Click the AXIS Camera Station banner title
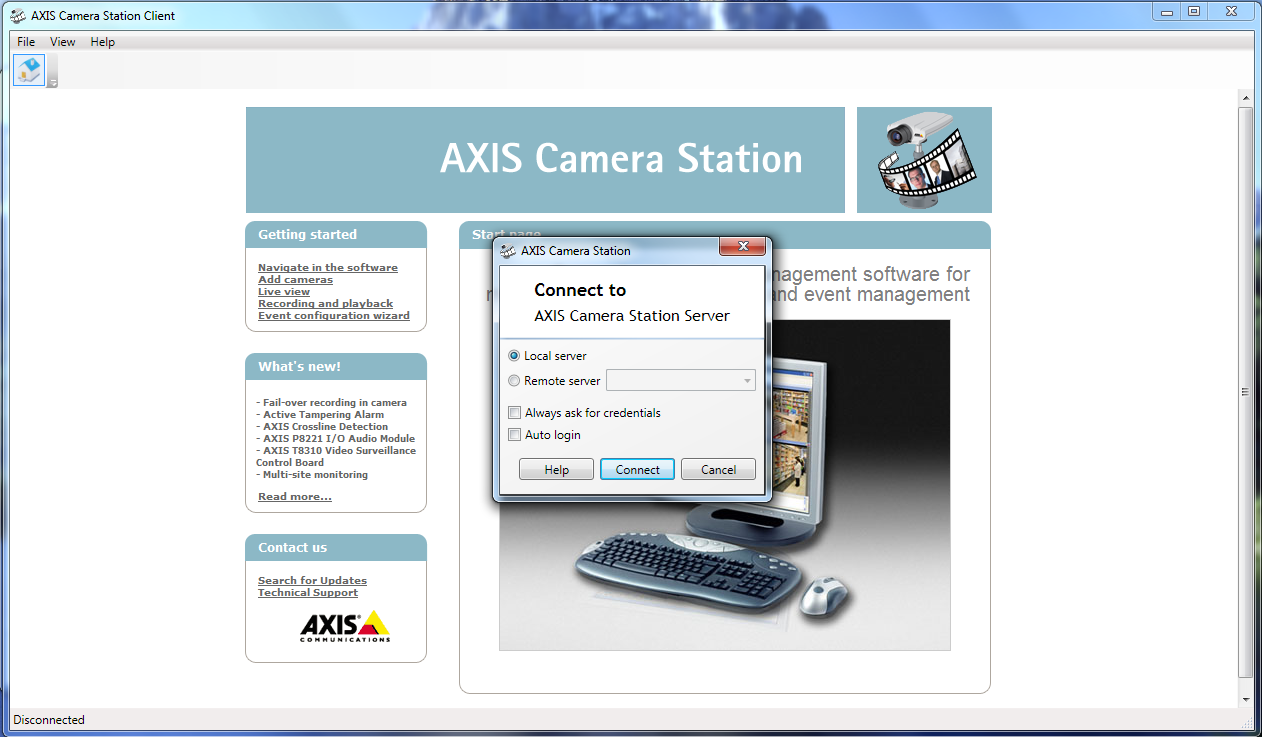This screenshot has height=737, width=1262. 621,159
